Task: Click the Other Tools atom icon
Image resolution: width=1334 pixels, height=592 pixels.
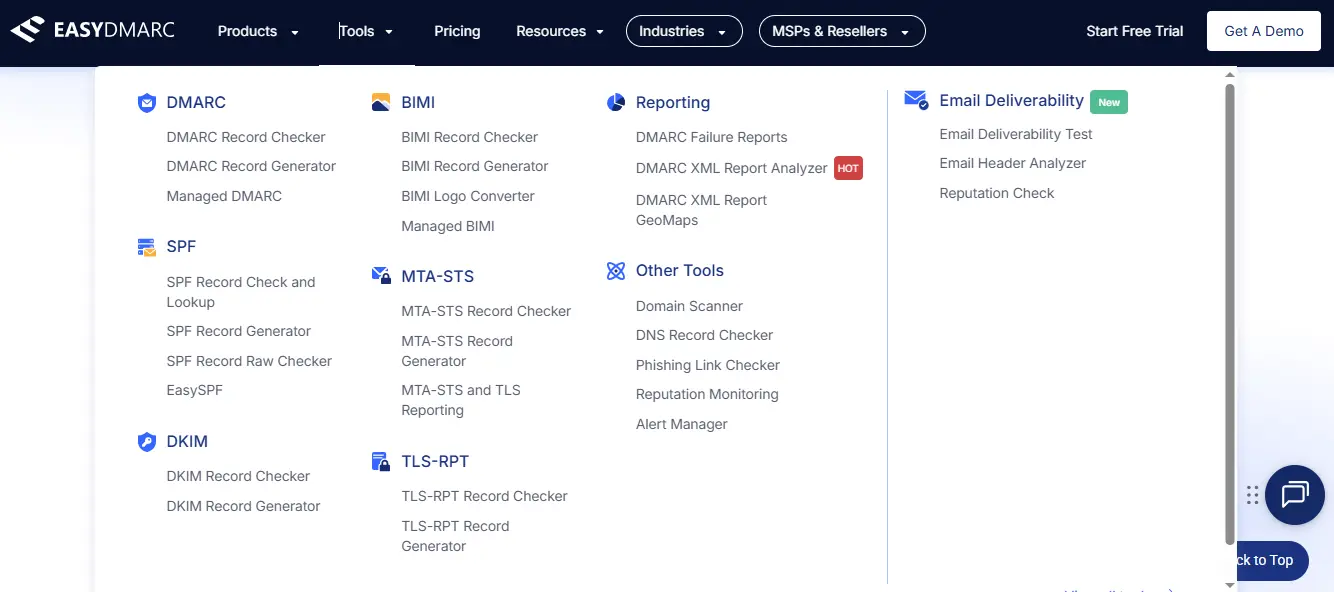Action: click(616, 271)
